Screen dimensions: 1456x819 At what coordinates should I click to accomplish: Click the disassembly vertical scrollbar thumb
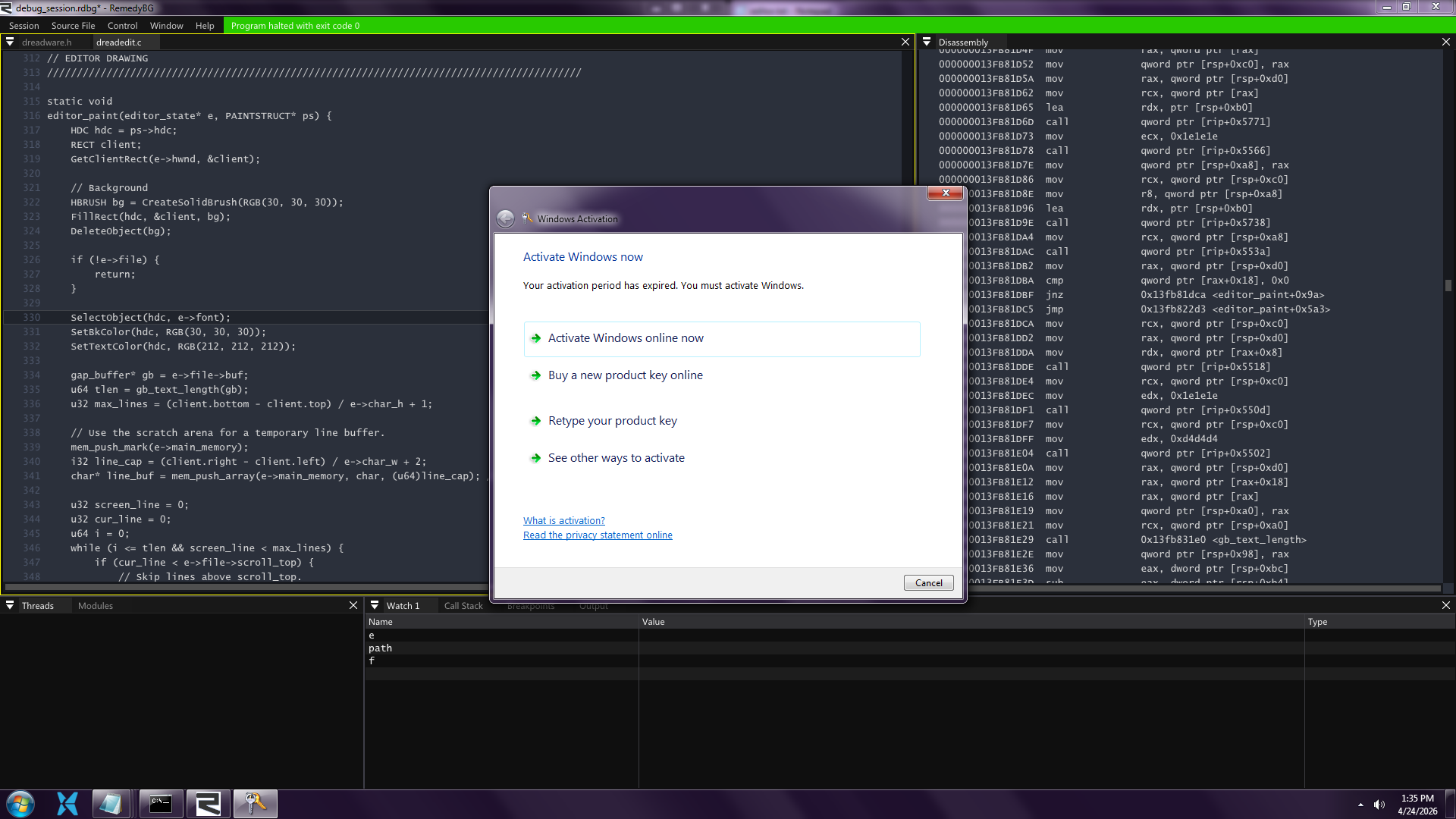(1448, 286)
